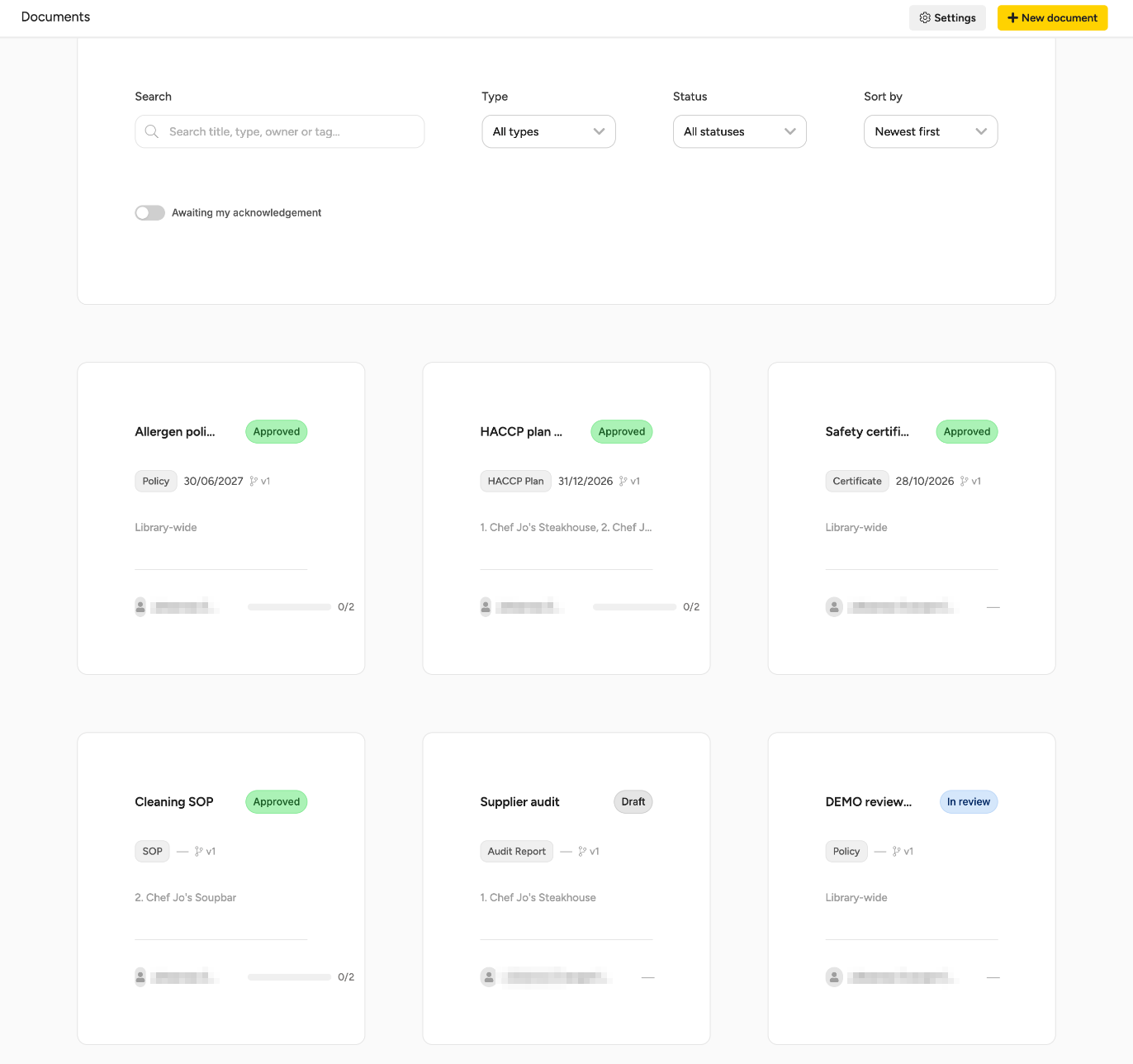Click the Settings gear button
The height and width of the screenshot is (1064, 1133).
click(947, 18)
